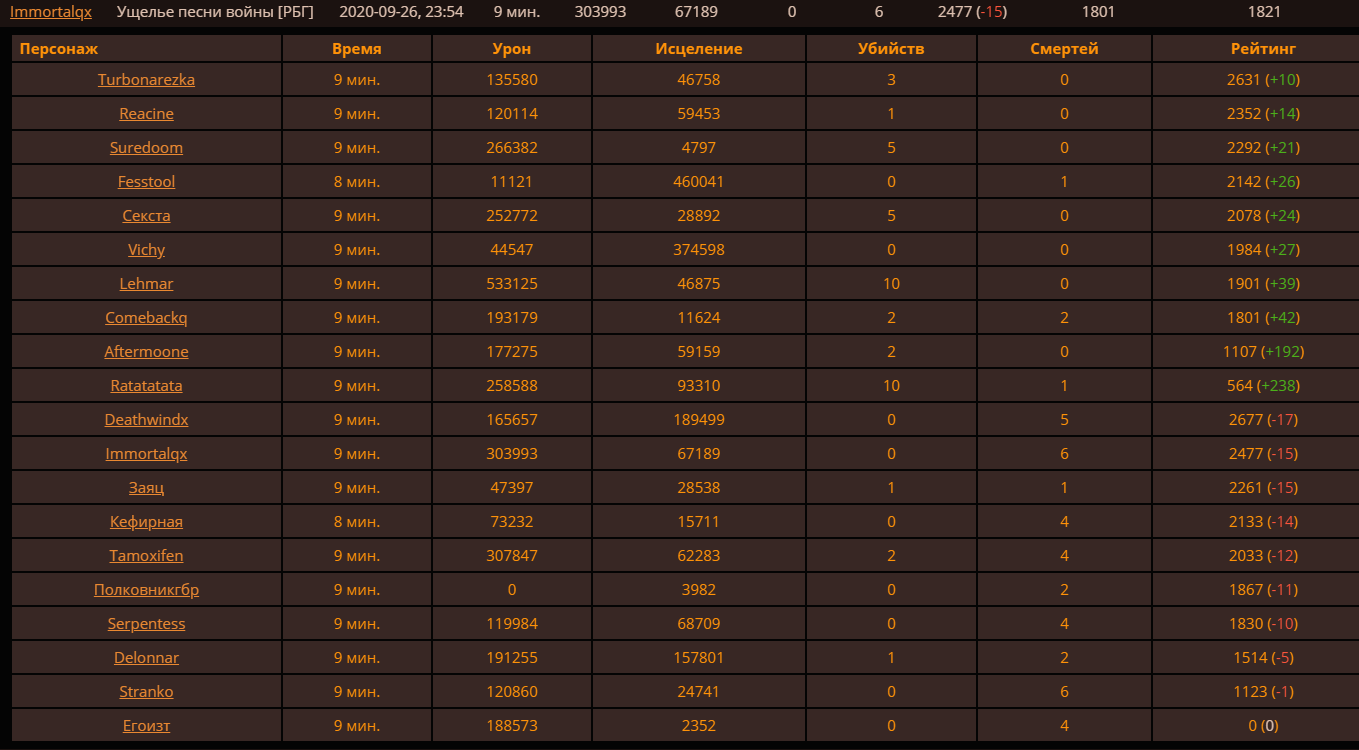Image resolution: width=1359 pixels, height=750 pixels.
Task: Open the Immortalqx link in top row
Action: point(51,12)
